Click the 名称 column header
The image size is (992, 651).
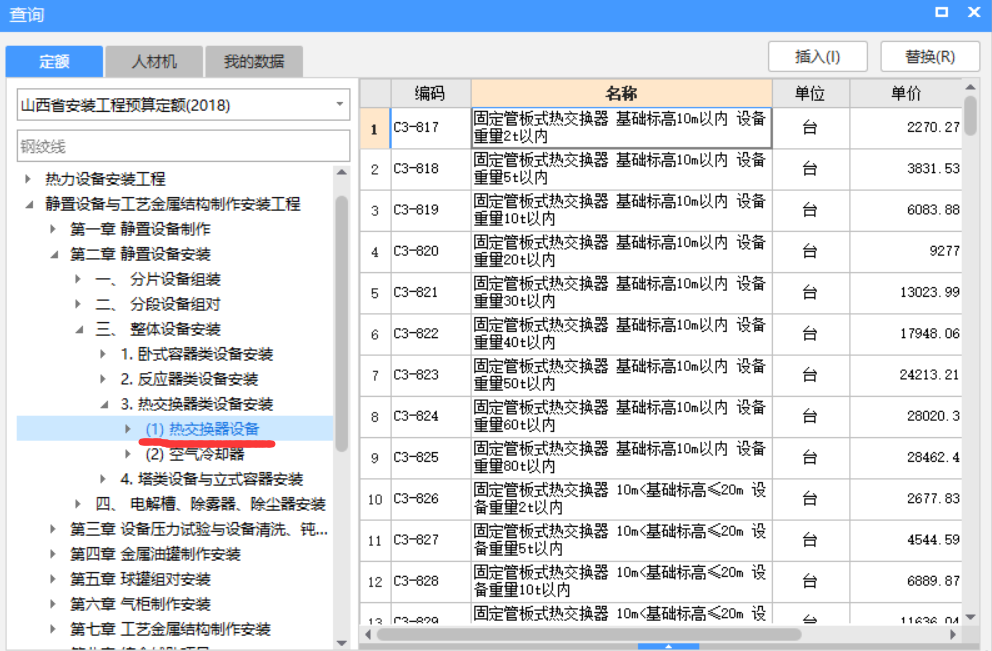coord(621,94)
